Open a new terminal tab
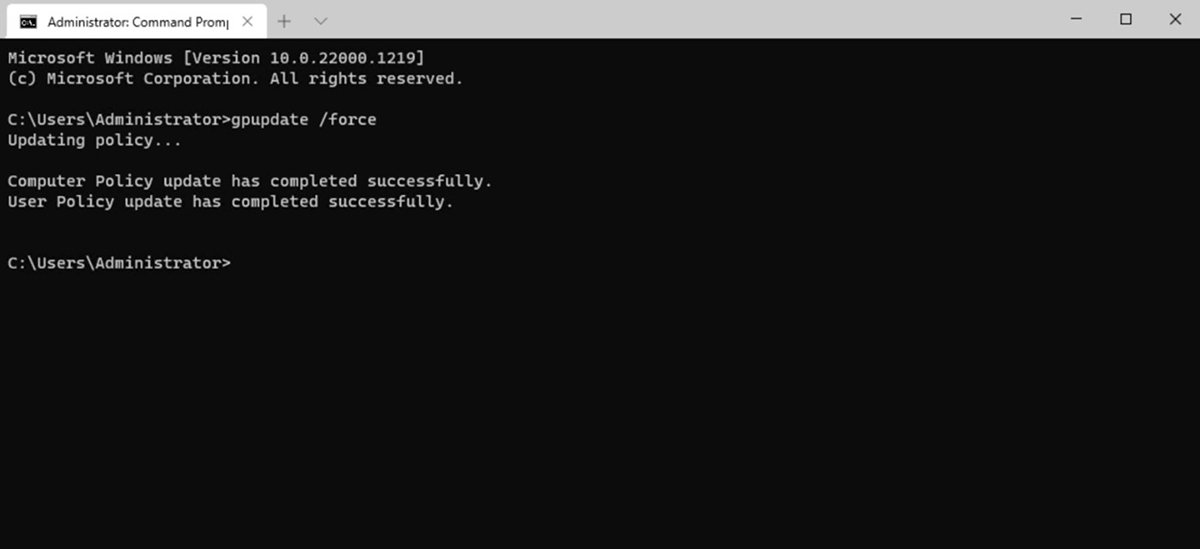1200x549 pixels. (x=284, y=21)
